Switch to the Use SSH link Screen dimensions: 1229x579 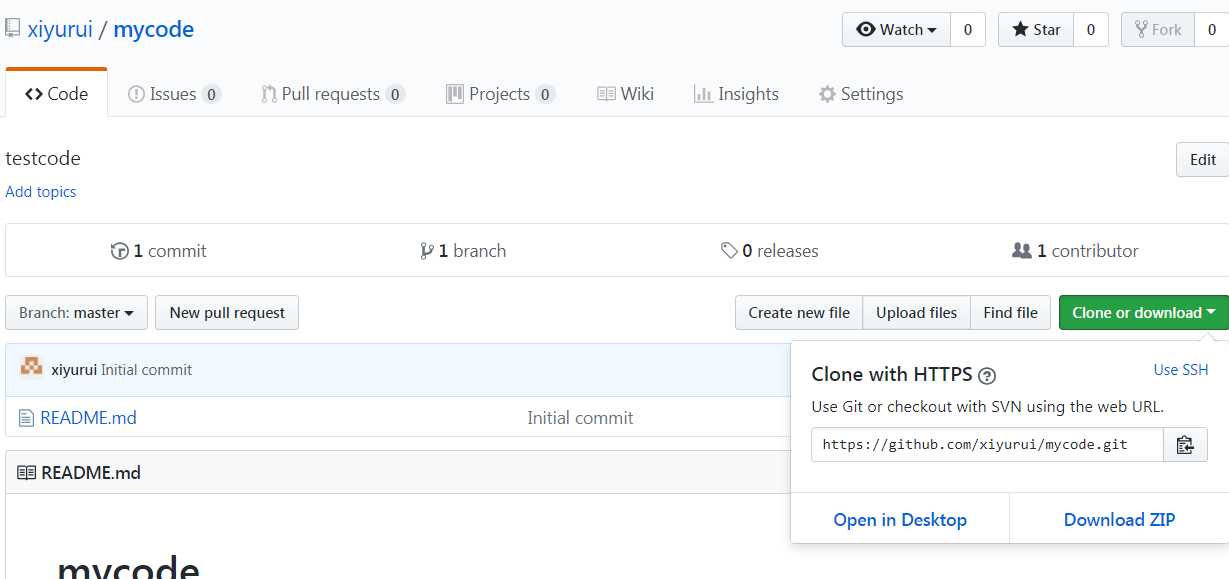point(1181,370)
